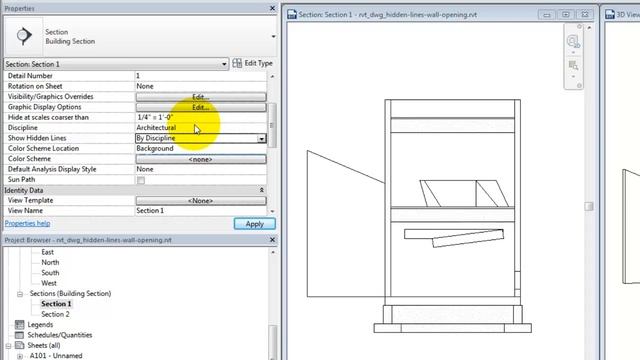
Task: Close the Properties panel
Action: point(272,8)
